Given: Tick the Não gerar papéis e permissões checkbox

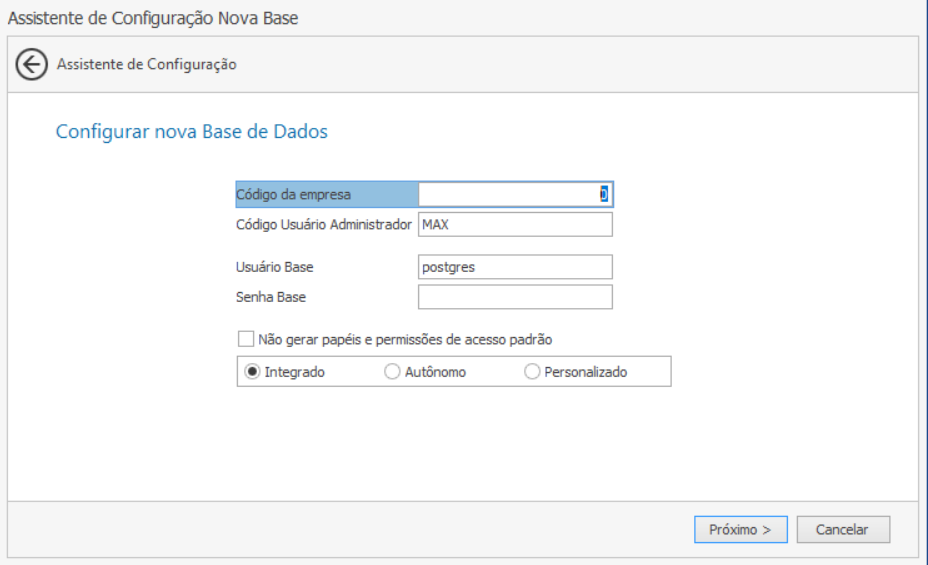Looking at the screenshot, I should tap(246, 339).
